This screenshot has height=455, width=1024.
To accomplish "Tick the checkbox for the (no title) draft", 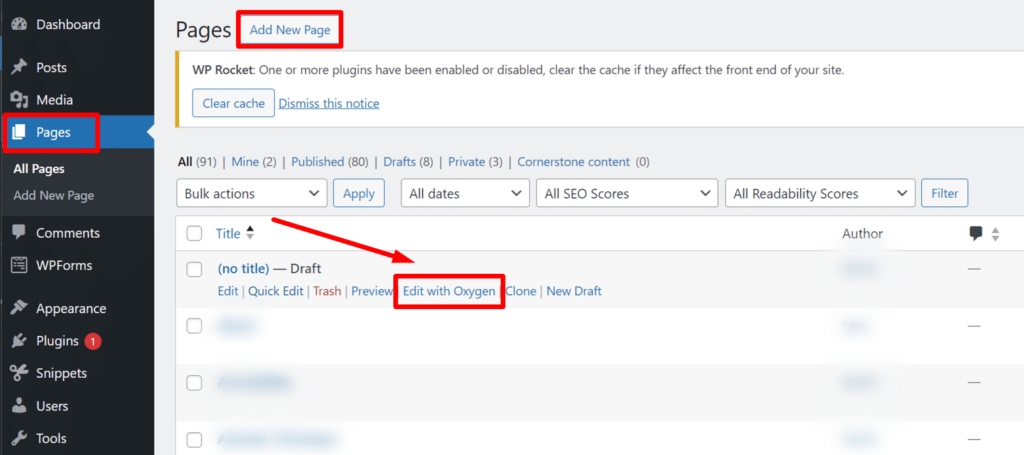I will tap(194, 269).
